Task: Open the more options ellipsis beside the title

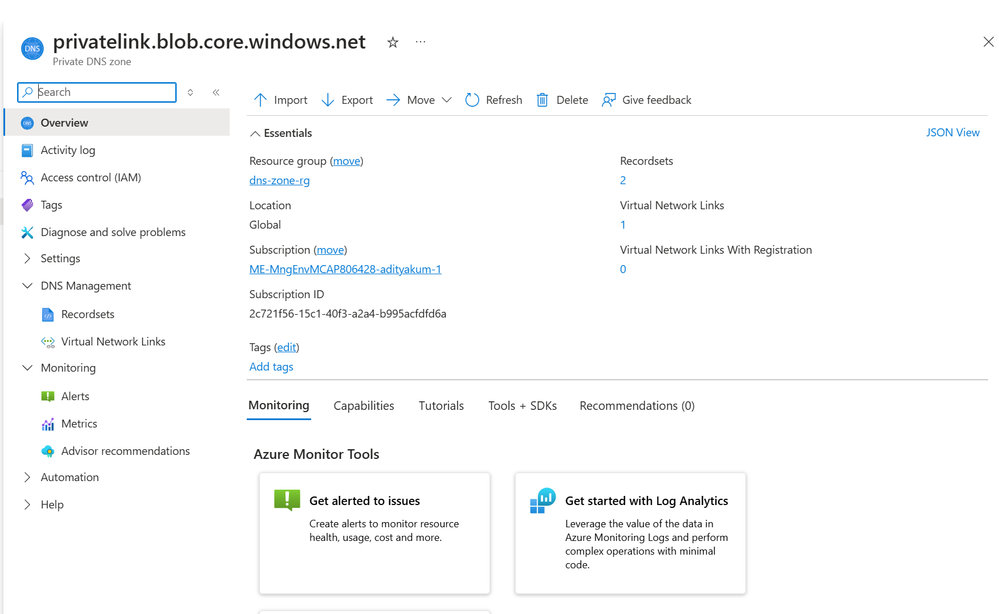Action: [420, 42]
